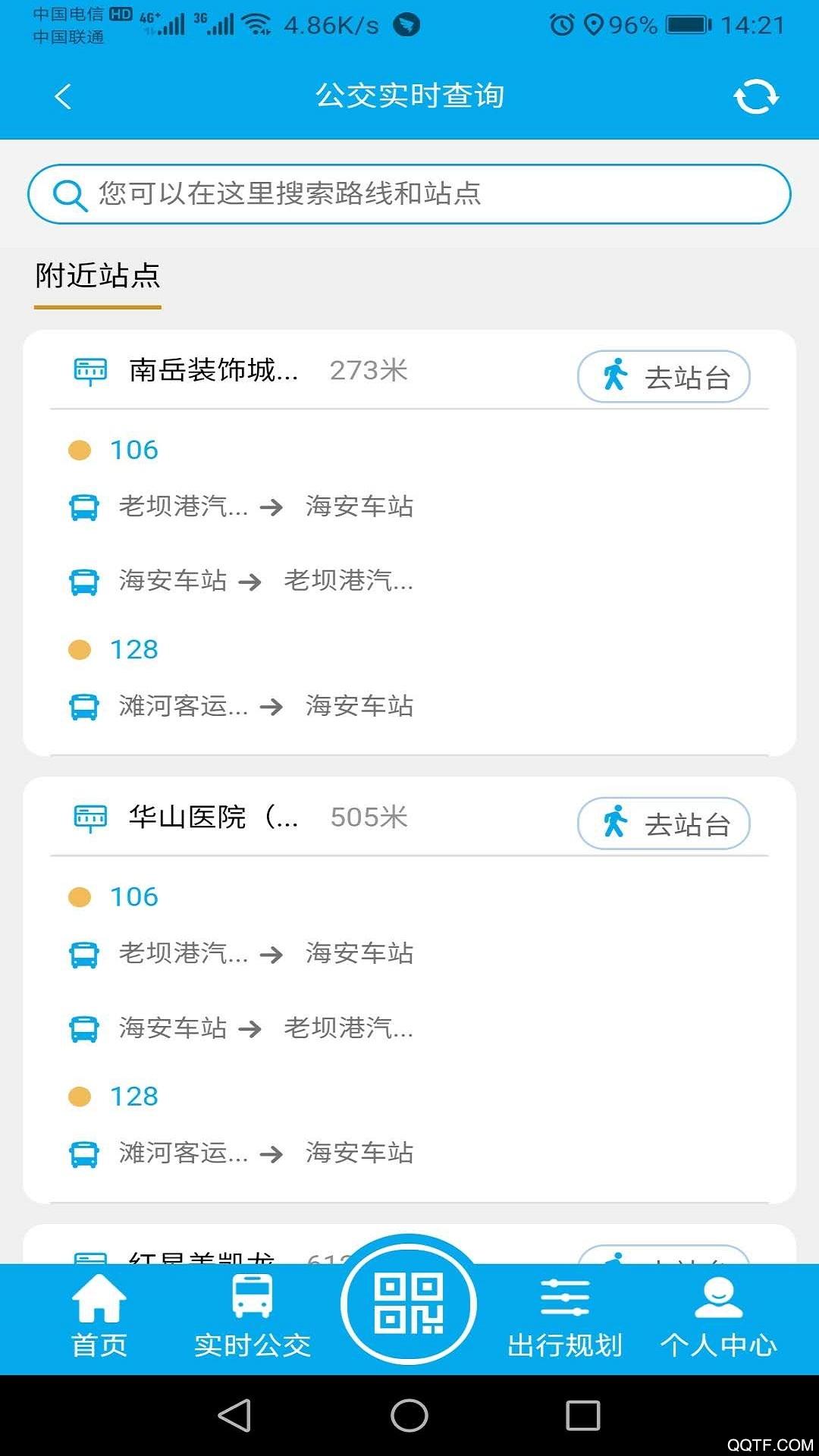Viewport: 819px width, 1456px height.
Task: Select 海安车站 to 老坝港汽 under 华山医院
Action: coord(265,1028)
